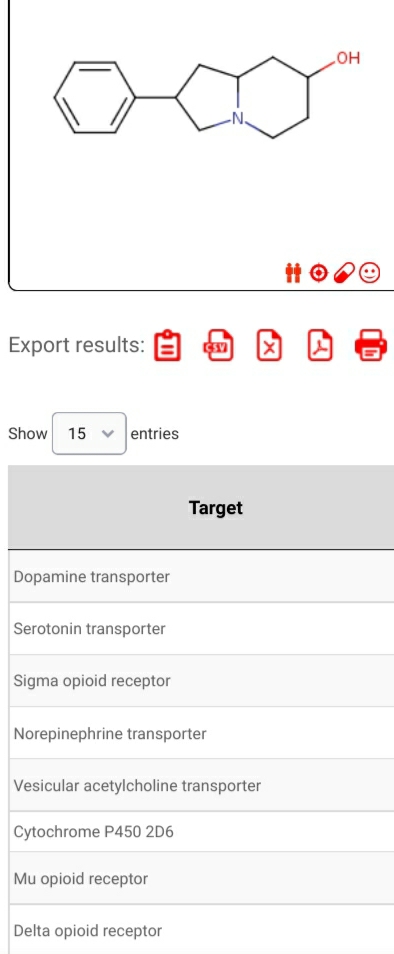Viewport: 394px width, 954px height.
Task: Export results as CSV file
Action: [218, 346]
